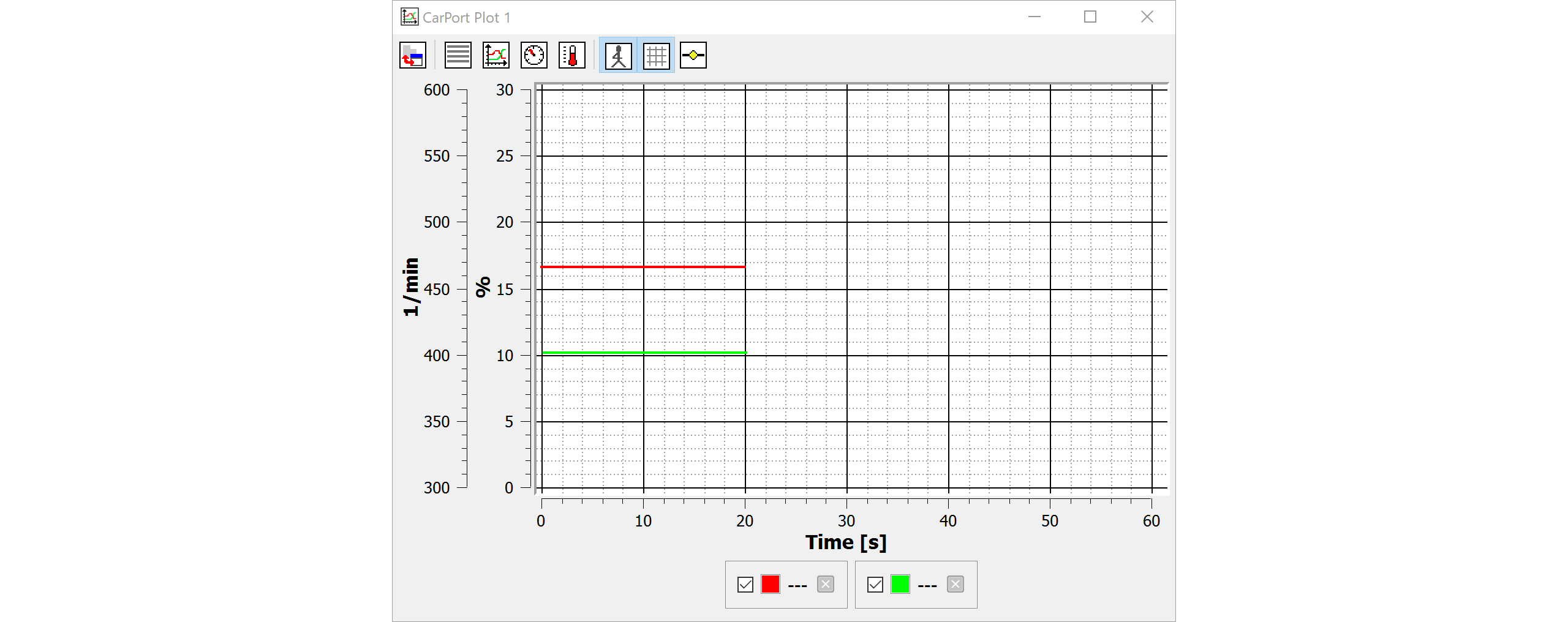Image resolution: width=1568 pixels, height=622 pixels.
Task: Select the list view icon
Action: 457,55
